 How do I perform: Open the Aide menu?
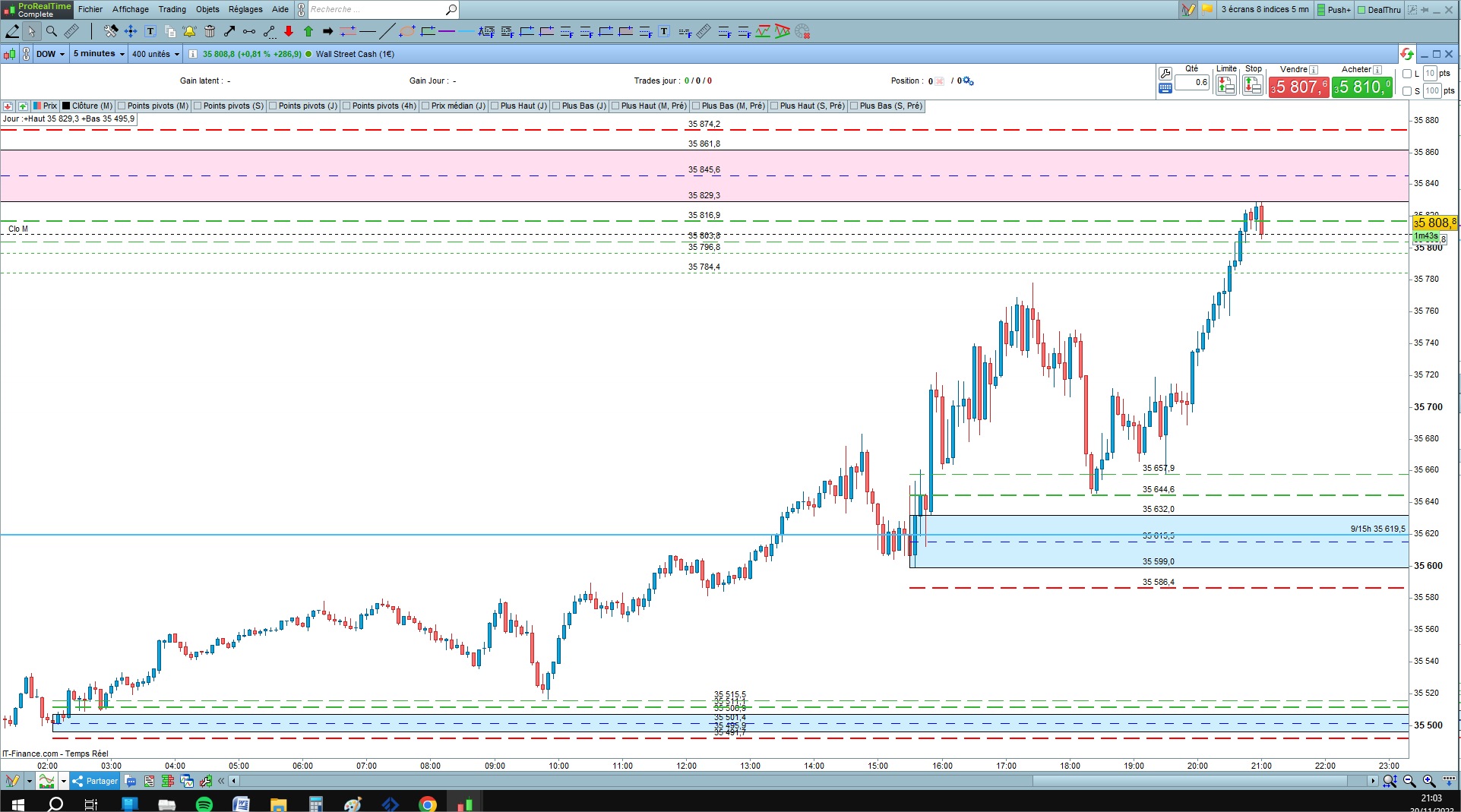coord(280,10)
